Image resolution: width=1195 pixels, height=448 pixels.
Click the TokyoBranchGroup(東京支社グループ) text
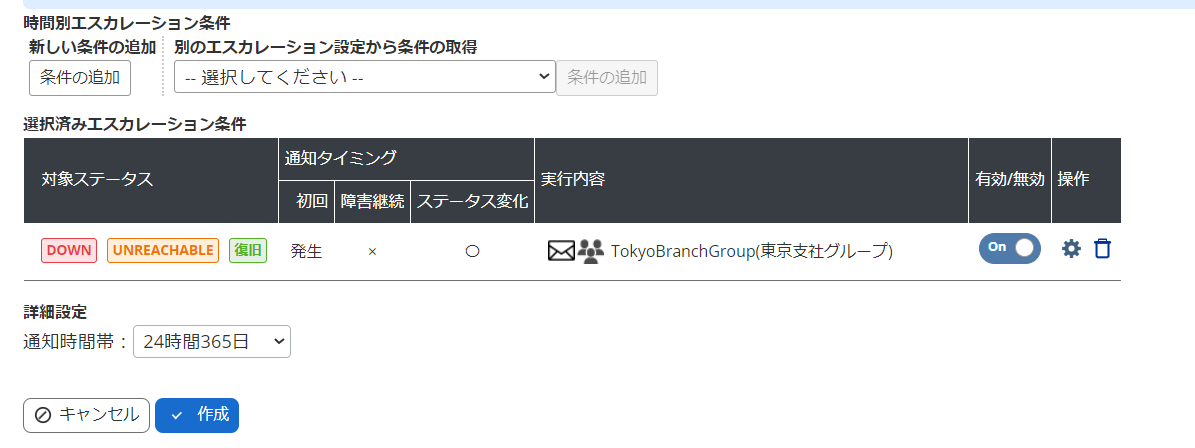751,251
